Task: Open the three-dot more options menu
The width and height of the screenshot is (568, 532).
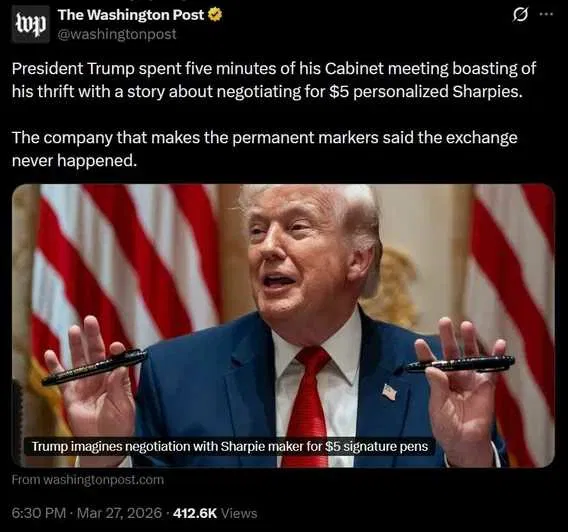Action: 546,14
